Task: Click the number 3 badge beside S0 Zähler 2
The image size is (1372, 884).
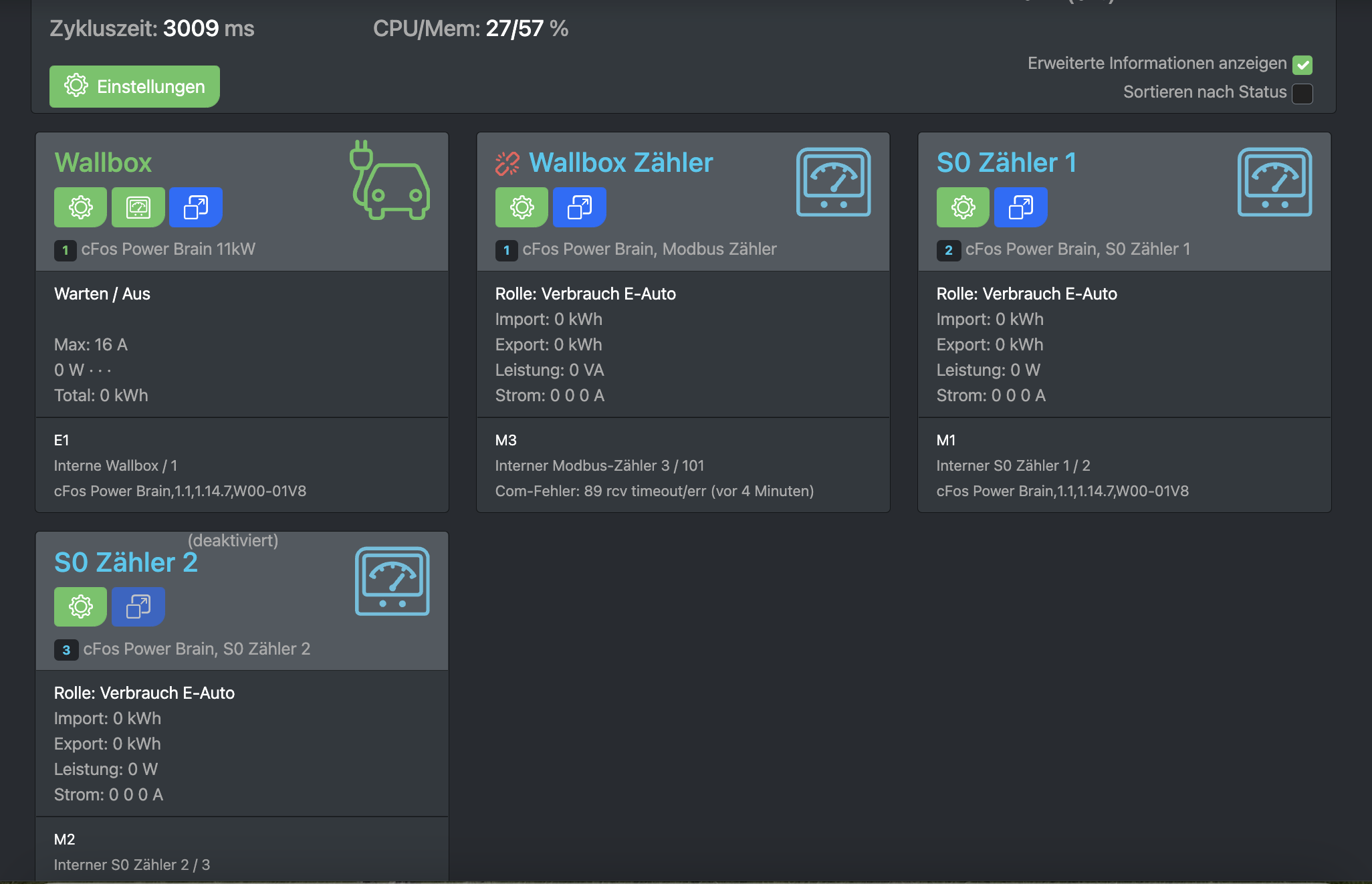Action: [x=66, y=649]
